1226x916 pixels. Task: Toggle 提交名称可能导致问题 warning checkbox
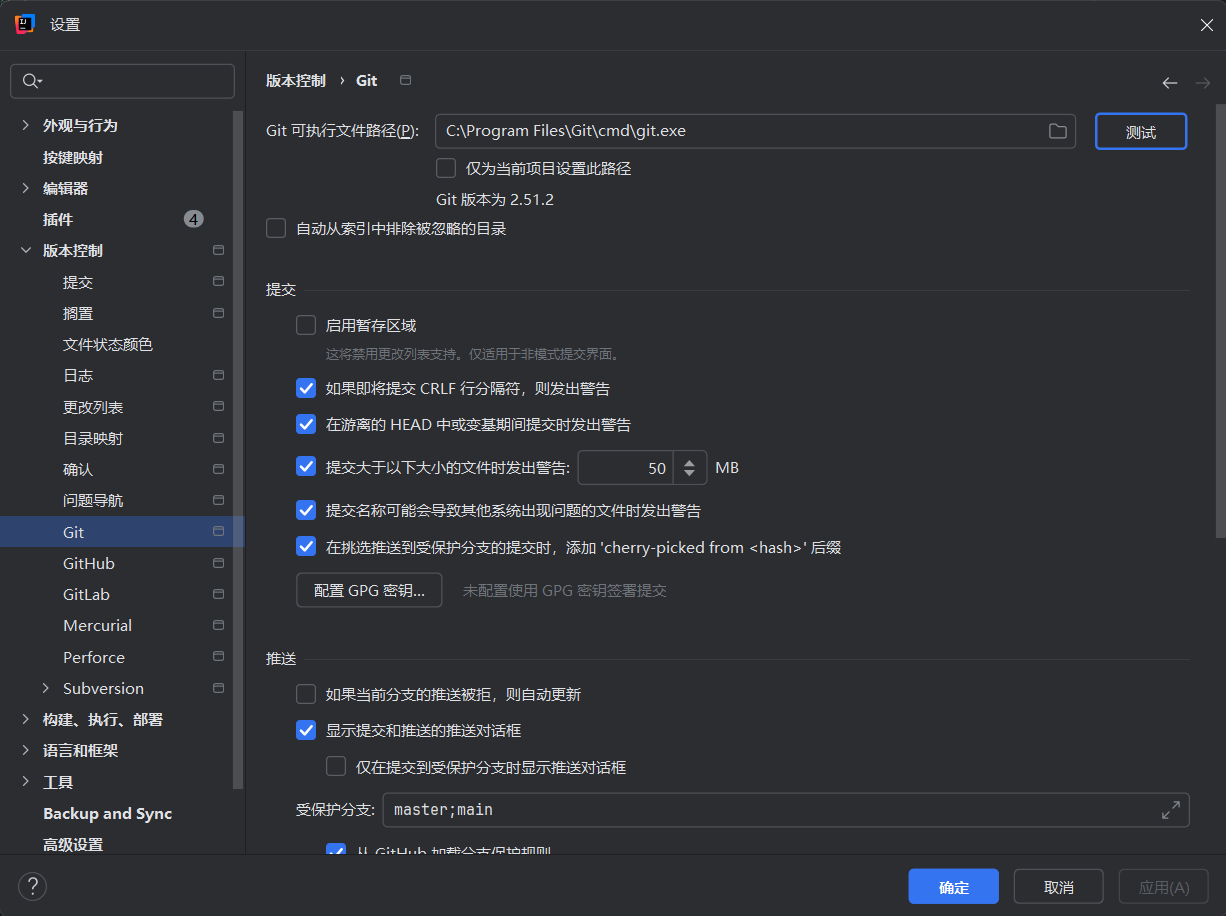[x=306, y=510]
